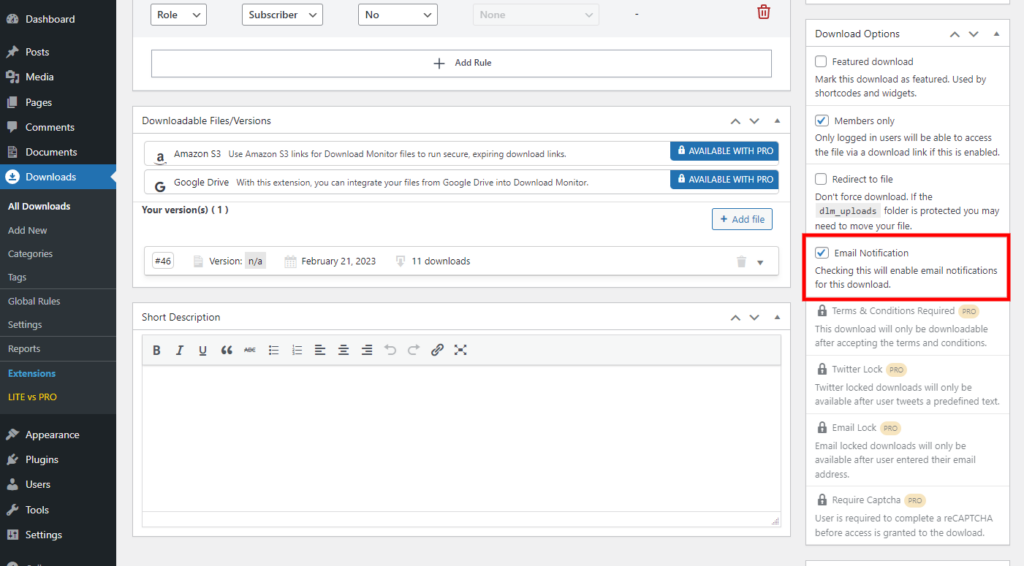The image size is (1024, 566).
Task: Align text left in editor
Action: point(319,350)
